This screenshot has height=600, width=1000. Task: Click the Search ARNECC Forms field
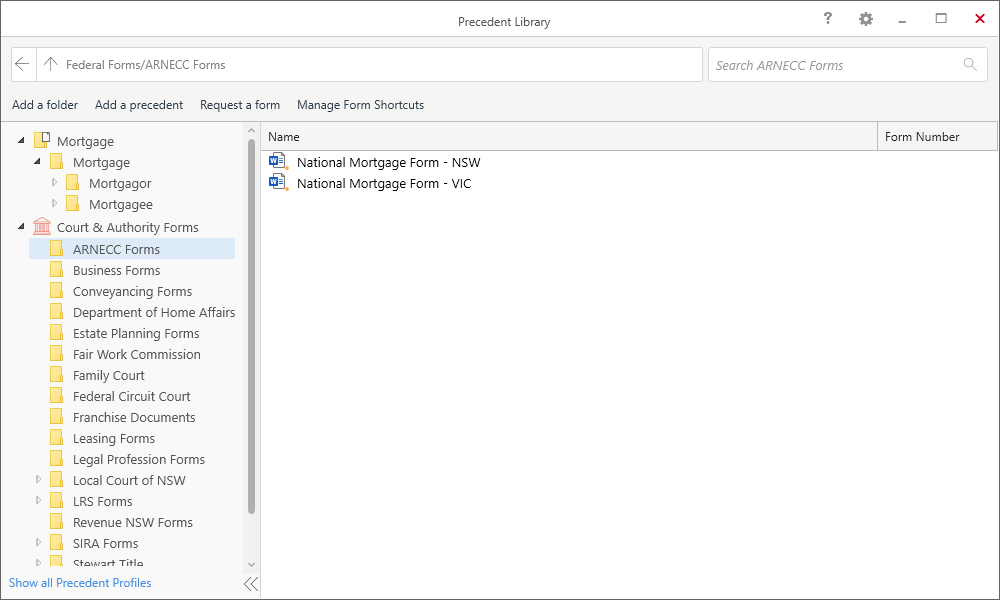click(848, 64)
